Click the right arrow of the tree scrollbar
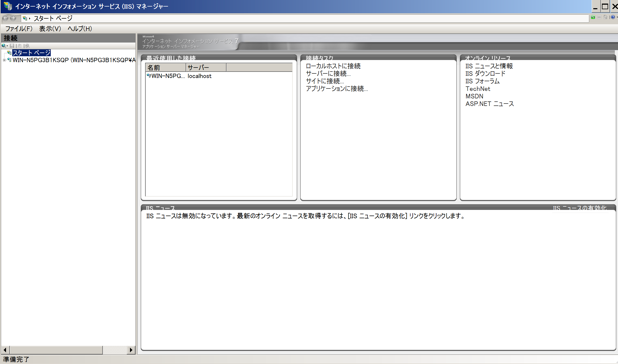The width and height of the screenshot is (618, 364). 131,350
